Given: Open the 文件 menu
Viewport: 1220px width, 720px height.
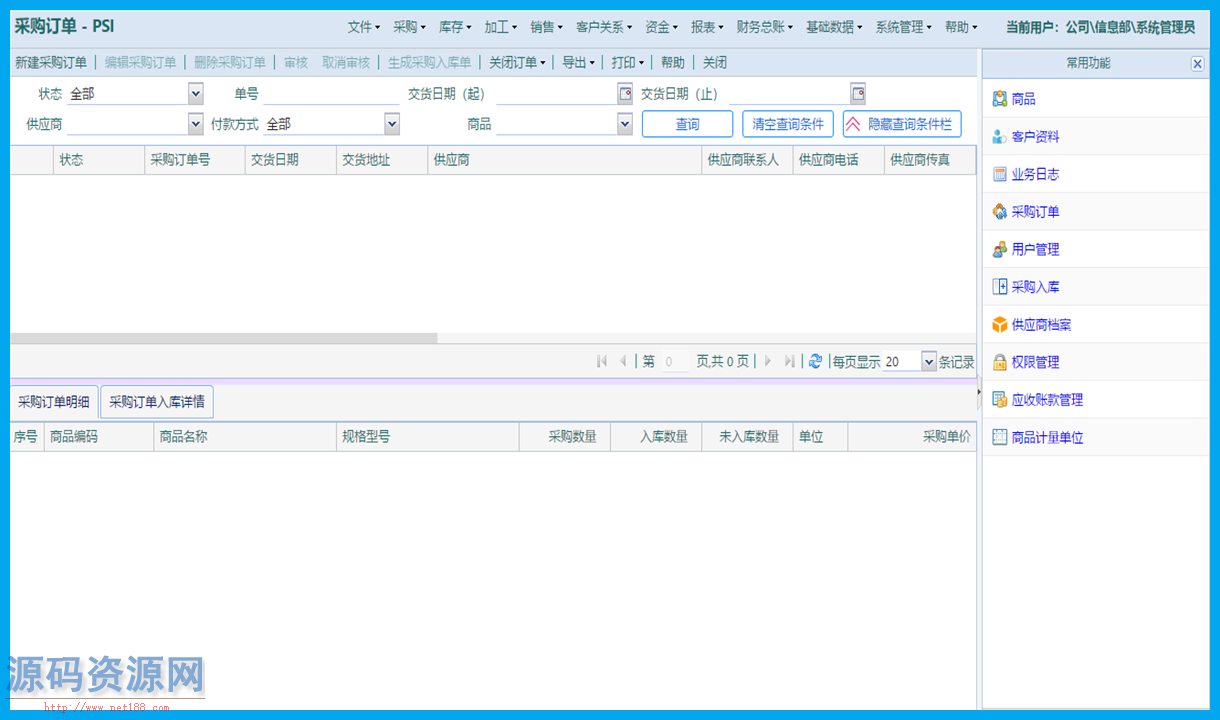Looking at the screenshot, I should (364, 27).
